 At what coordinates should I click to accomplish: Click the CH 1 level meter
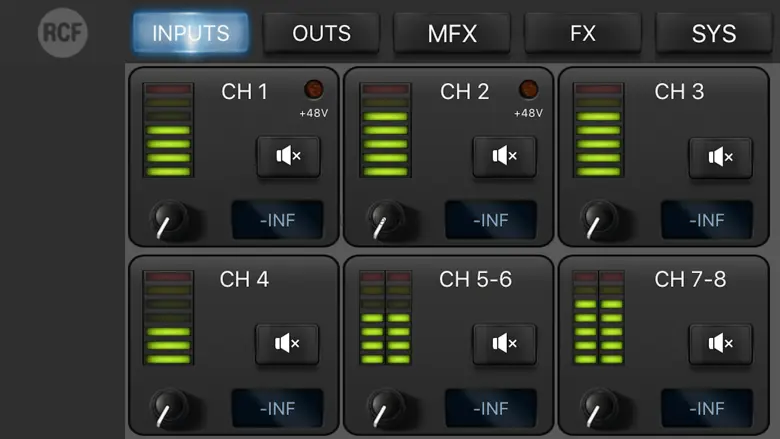[168, 130]
